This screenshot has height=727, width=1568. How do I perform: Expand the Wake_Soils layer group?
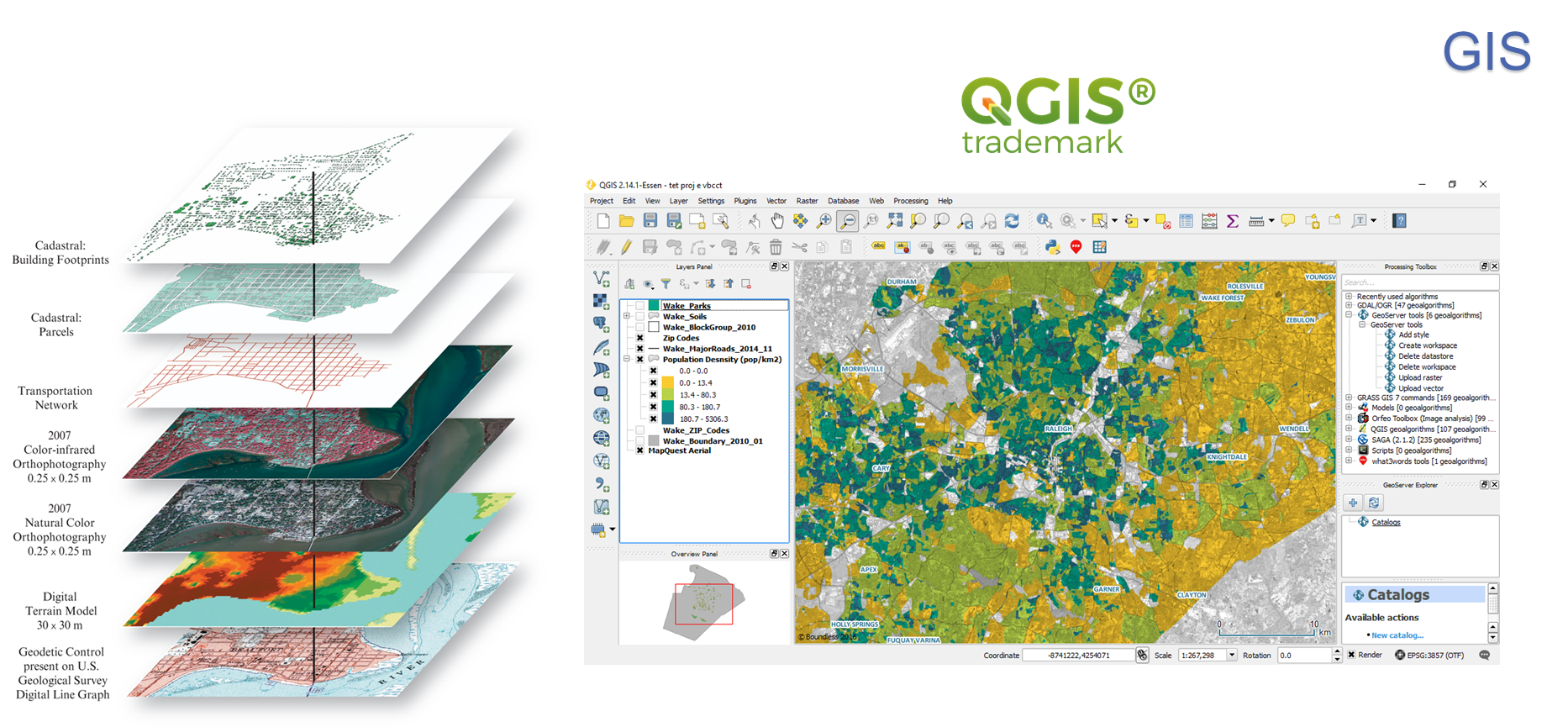point(627,317)
